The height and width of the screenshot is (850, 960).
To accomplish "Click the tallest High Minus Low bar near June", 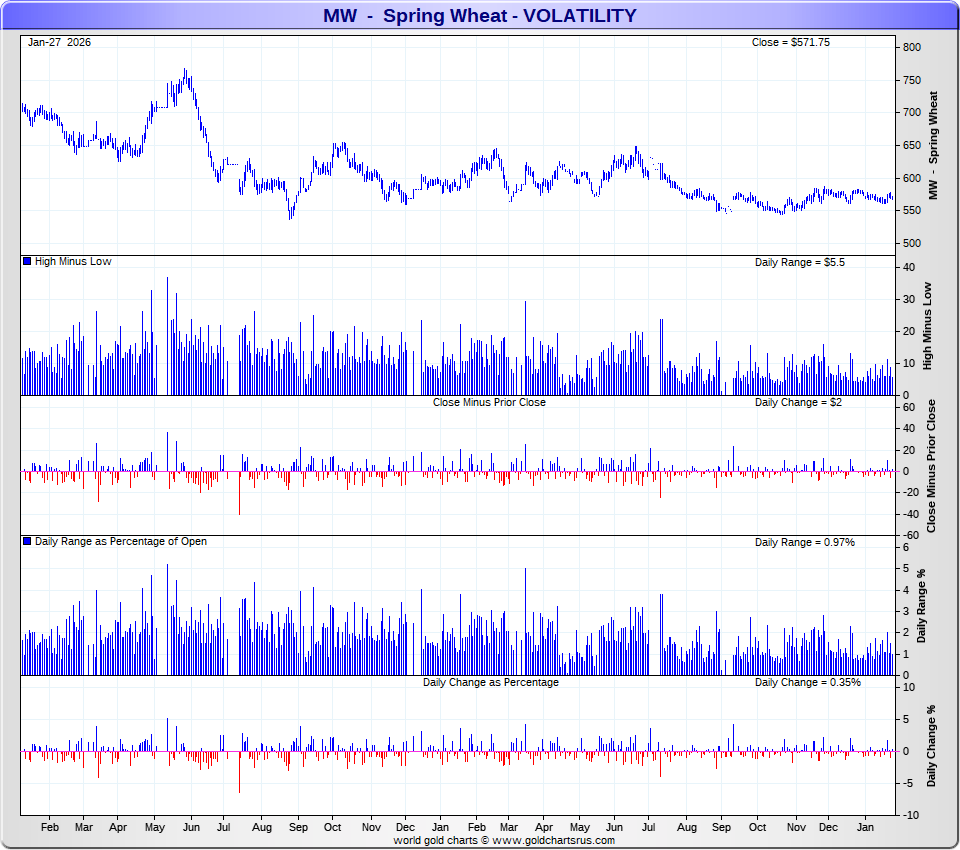I will pos(167,336).
